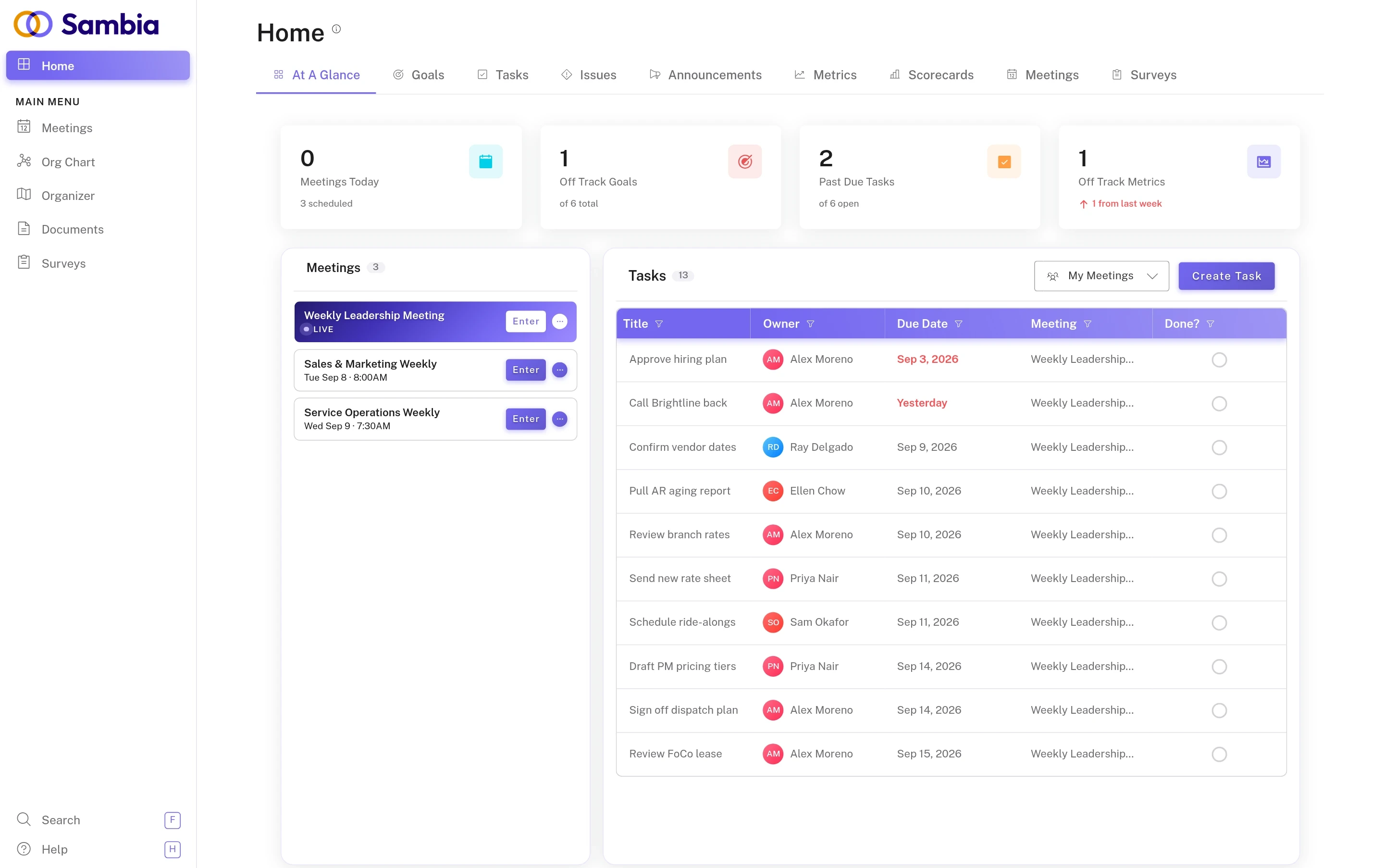Open the Review FoCo lease task
Image resolution: width=1384 pixels, height=868 pixels.
[675, 754]
